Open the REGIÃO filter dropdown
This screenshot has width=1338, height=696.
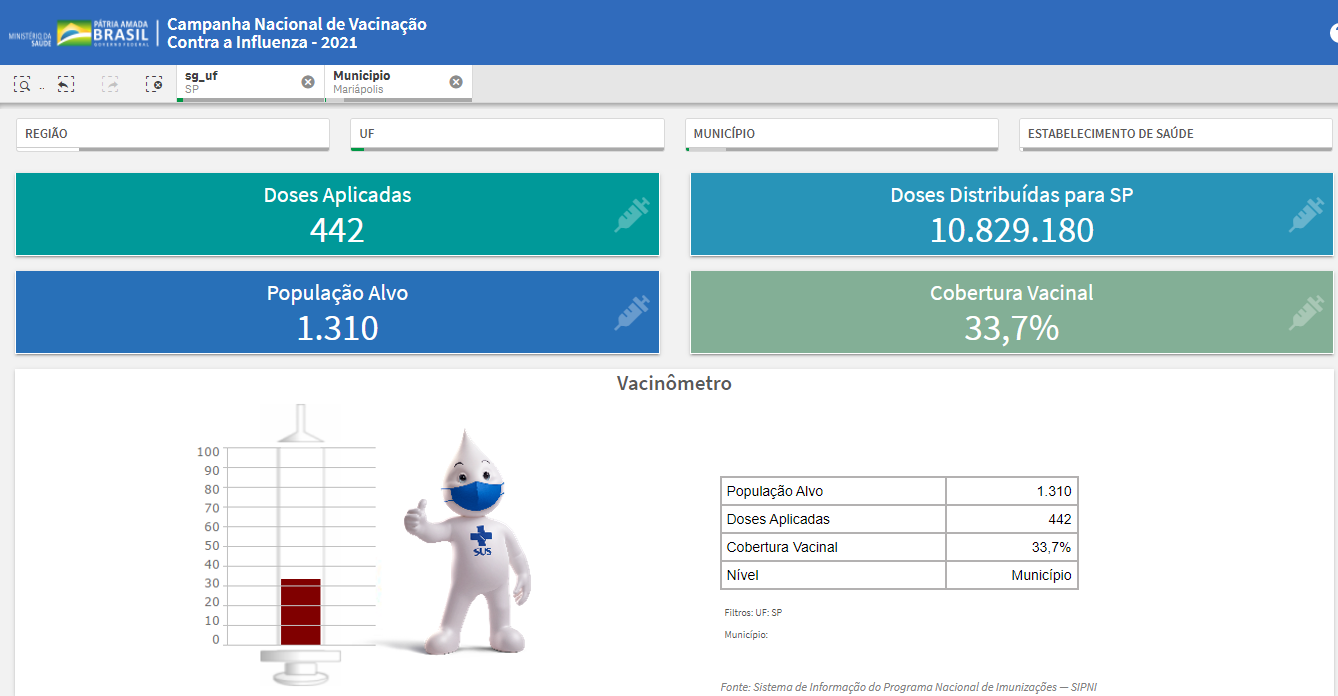(172, 134)
